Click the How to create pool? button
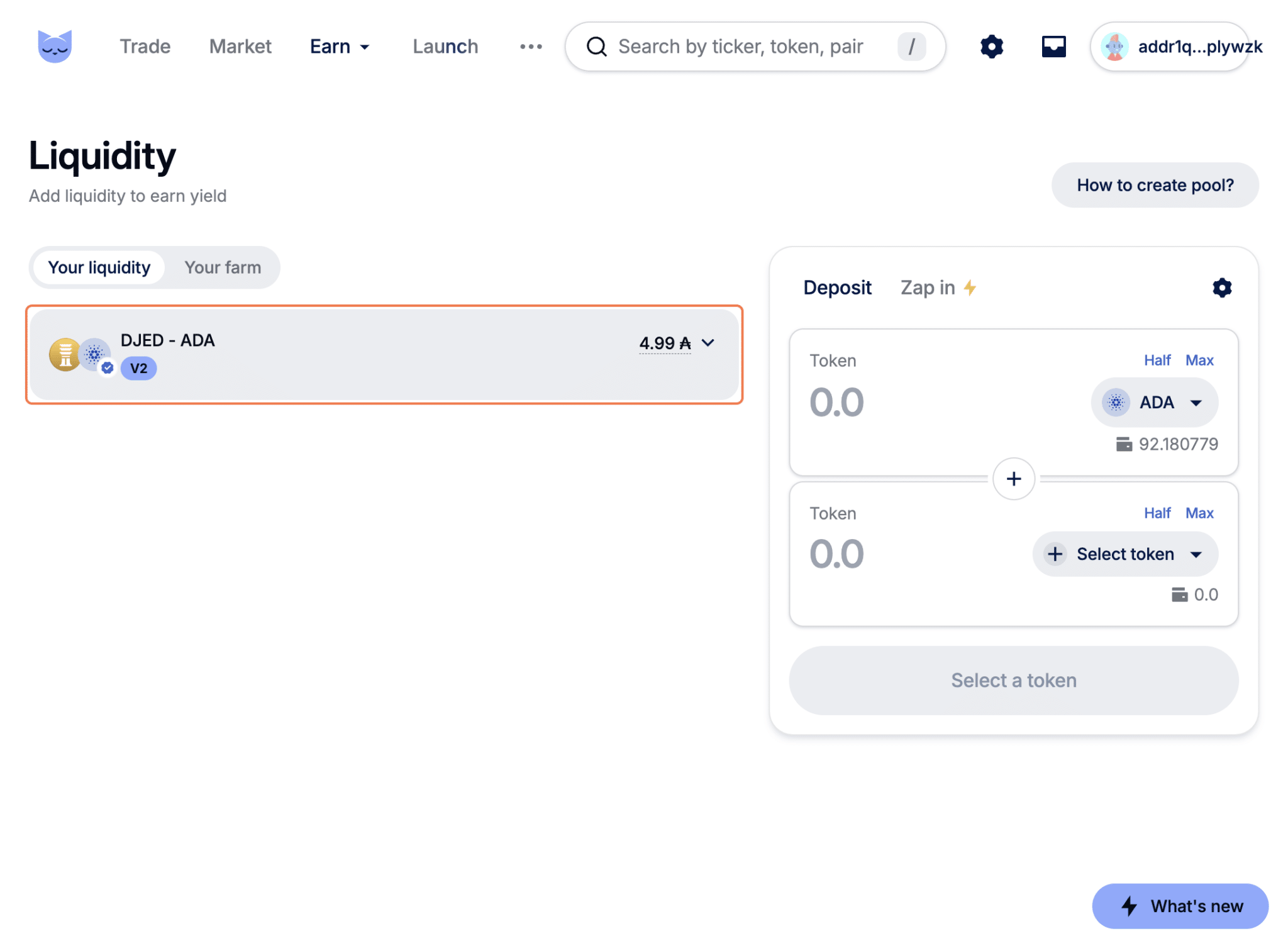 coord(1155,185)
